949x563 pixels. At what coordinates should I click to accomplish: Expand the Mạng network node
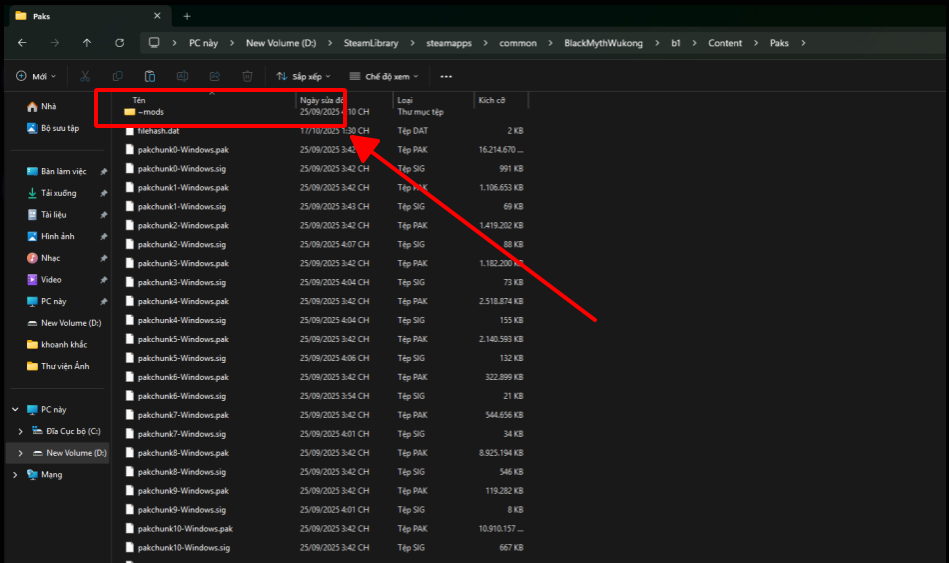[x=14, y=475]
